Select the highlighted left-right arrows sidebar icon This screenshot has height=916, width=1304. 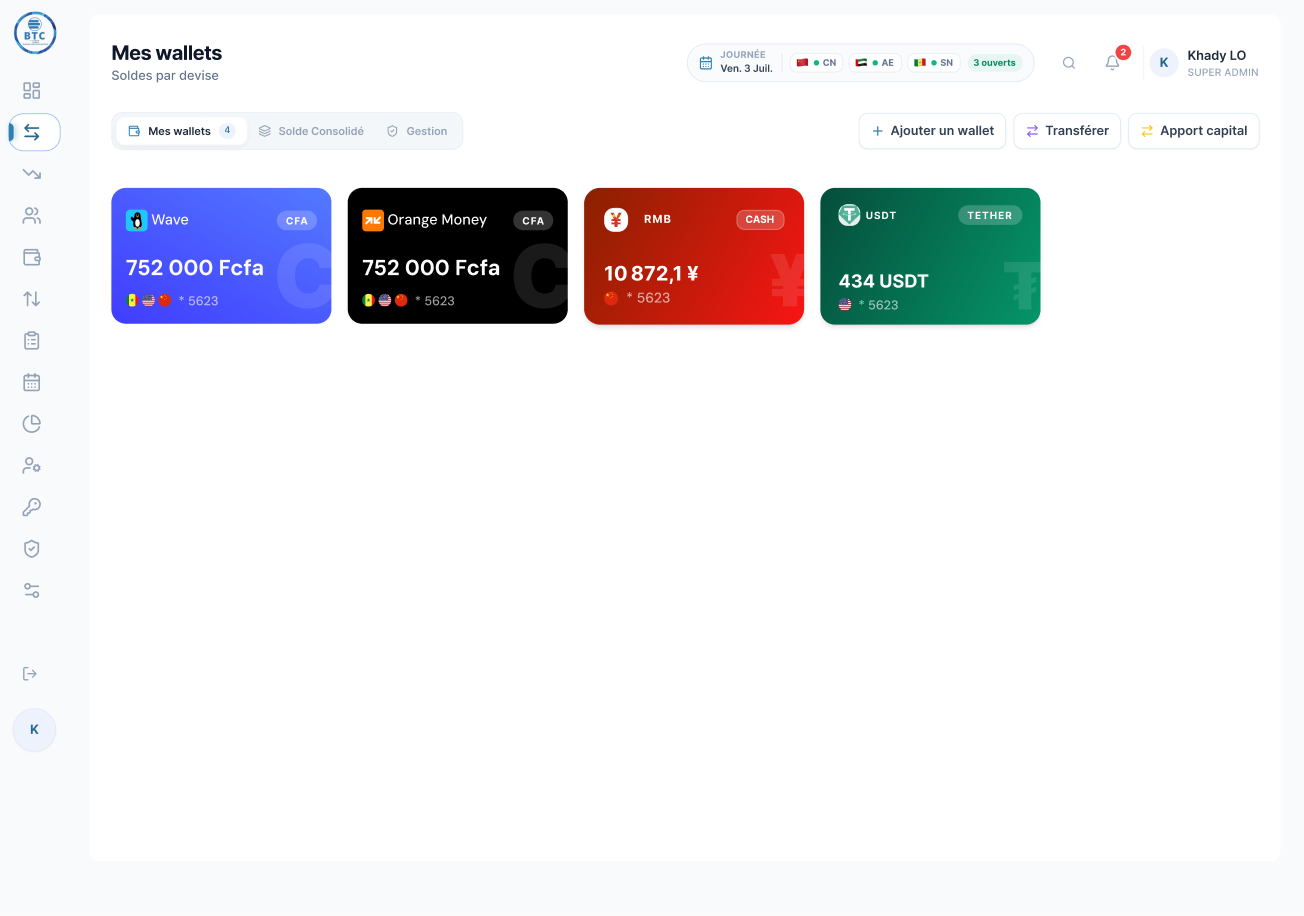click(34, 132)
